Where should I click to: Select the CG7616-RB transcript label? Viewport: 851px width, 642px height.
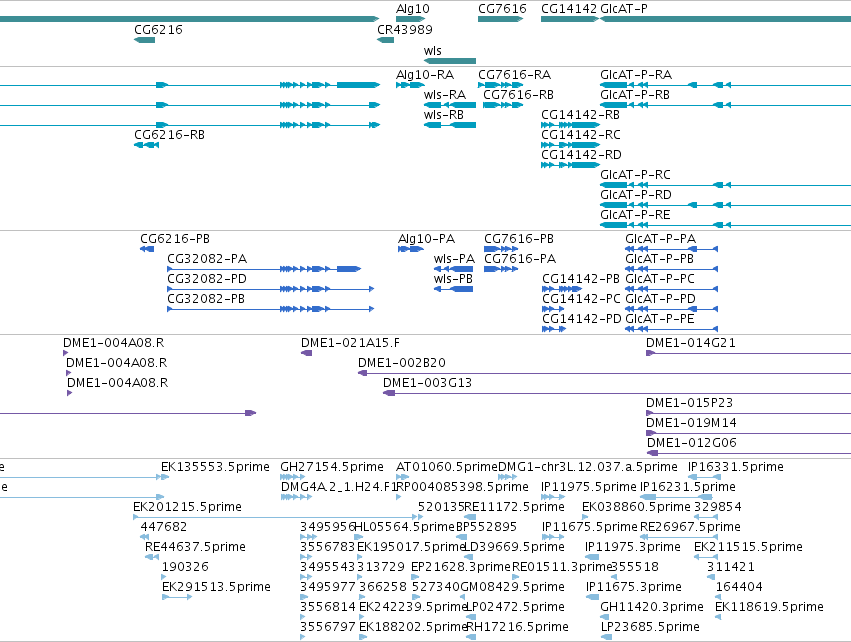(518, 94)
